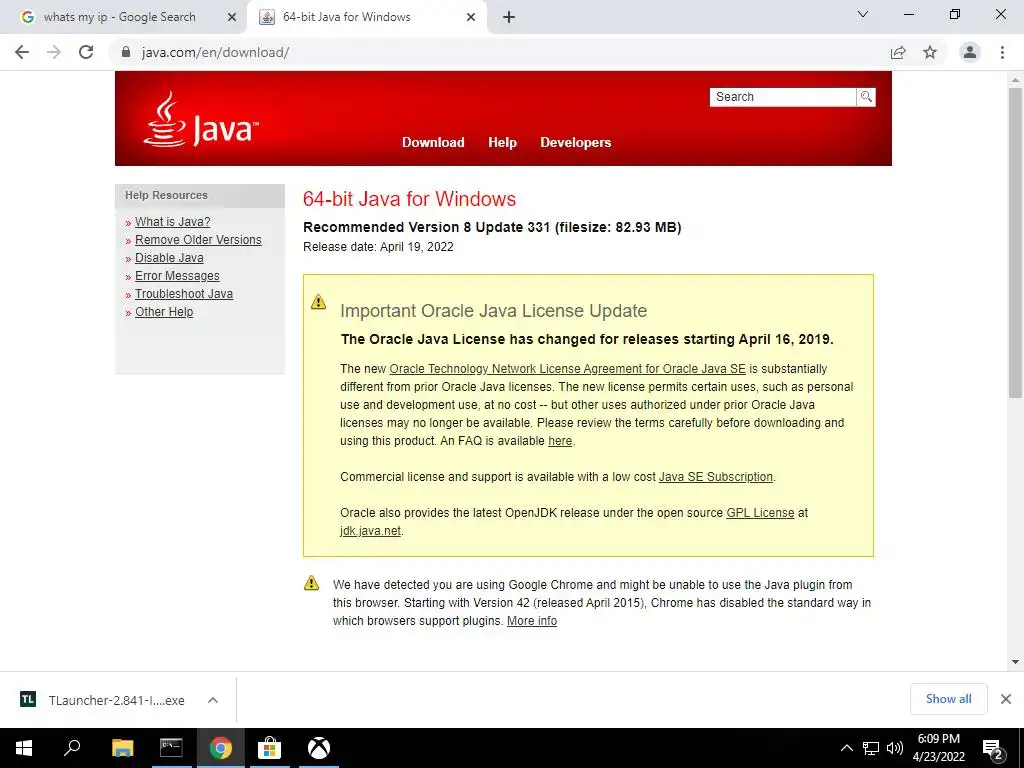1024x768 pixels.
Task: Reload the Java download page
Action: (x=86, y=52)
